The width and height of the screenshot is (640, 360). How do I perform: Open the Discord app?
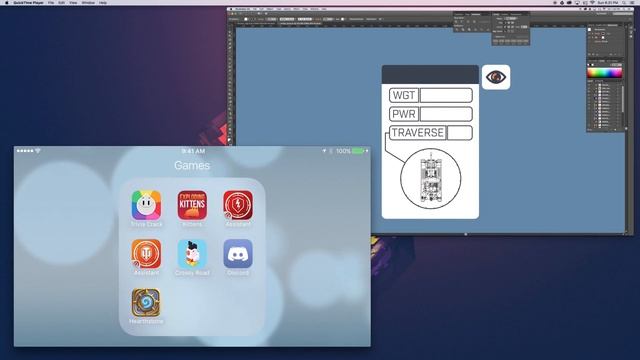tap(238, 254)
